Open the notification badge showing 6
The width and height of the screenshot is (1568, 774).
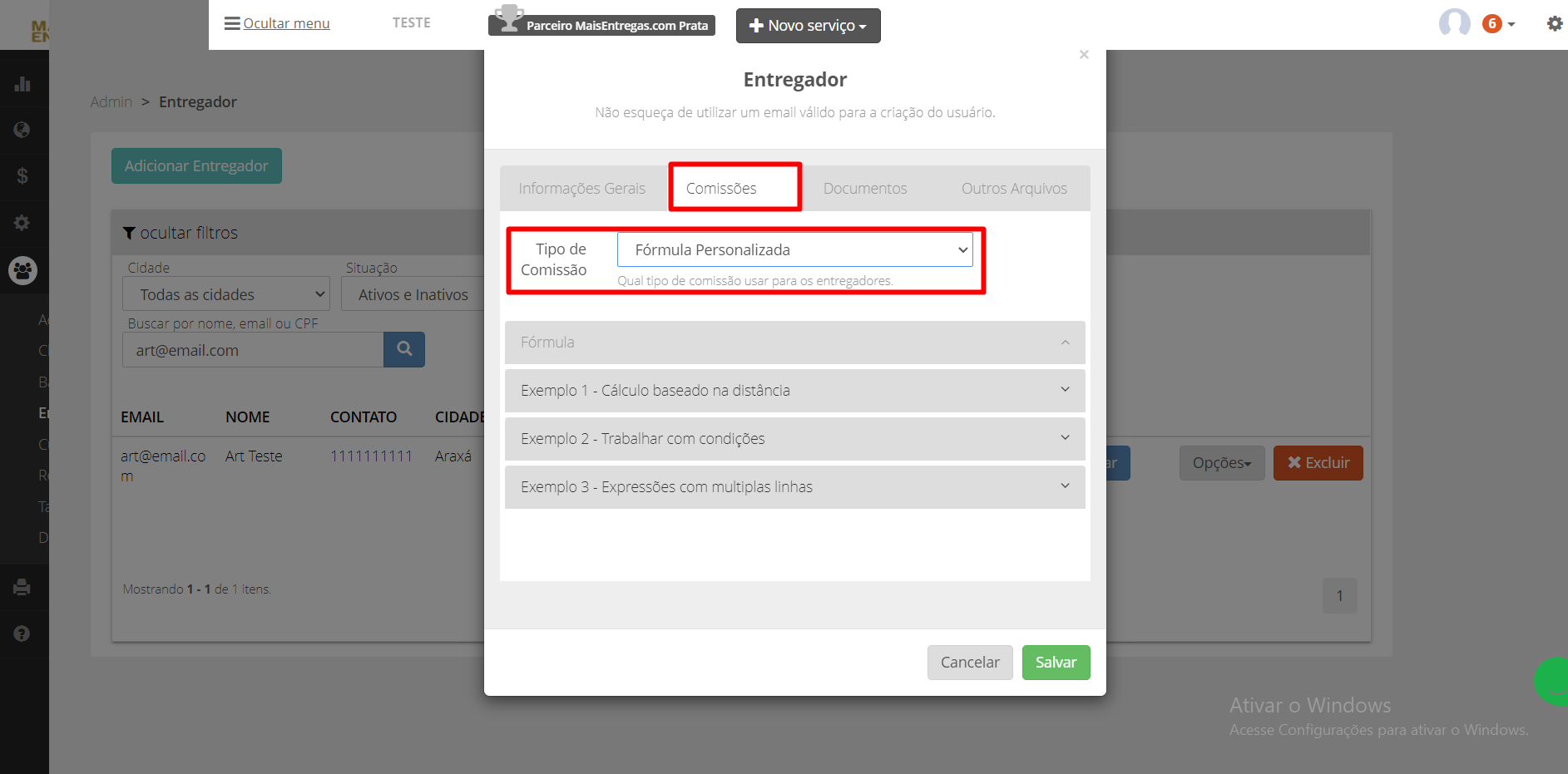pyautogui.click(x=1491, y=24)
